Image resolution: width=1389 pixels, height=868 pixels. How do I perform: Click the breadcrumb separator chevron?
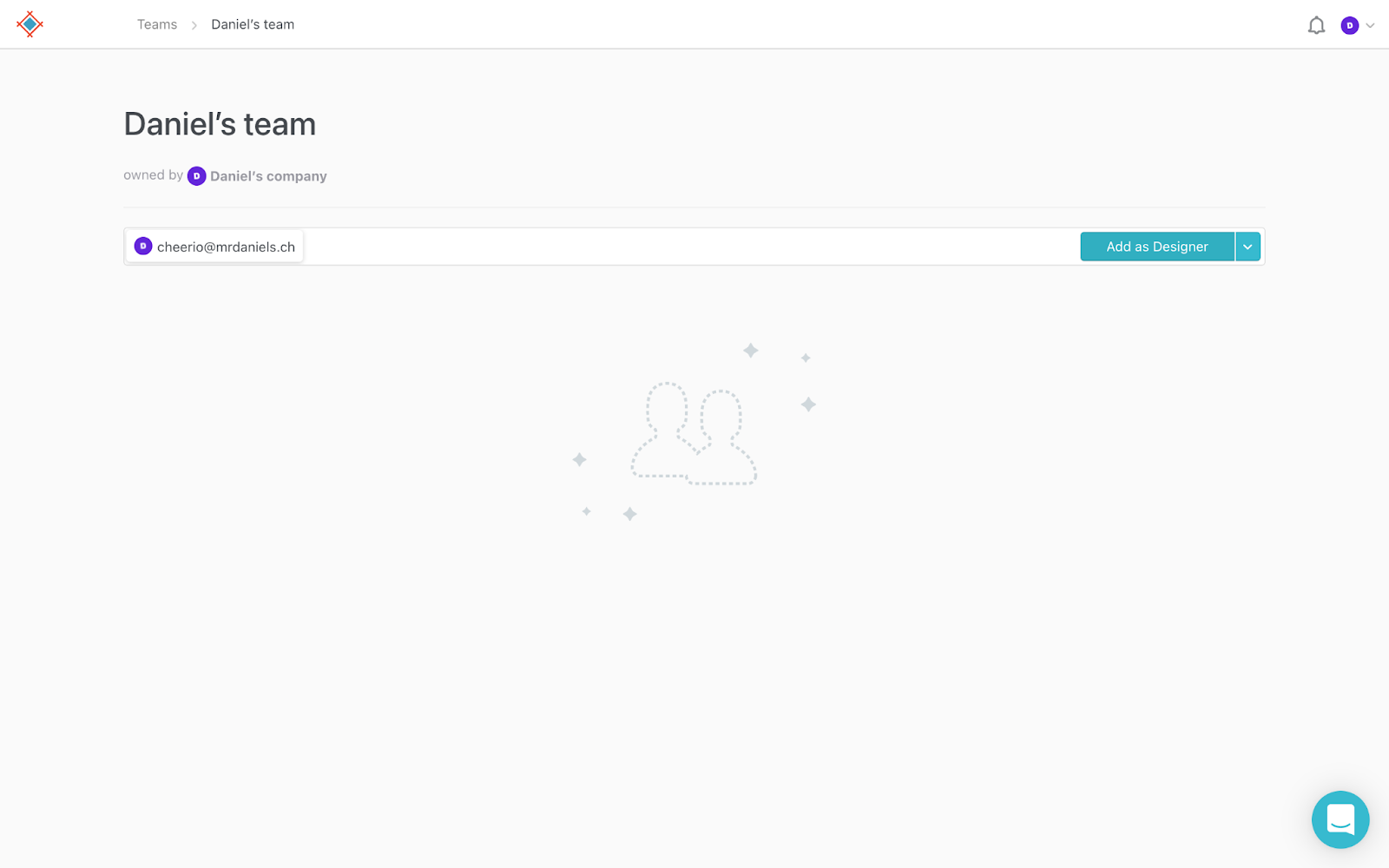click(x=194, y=25)
